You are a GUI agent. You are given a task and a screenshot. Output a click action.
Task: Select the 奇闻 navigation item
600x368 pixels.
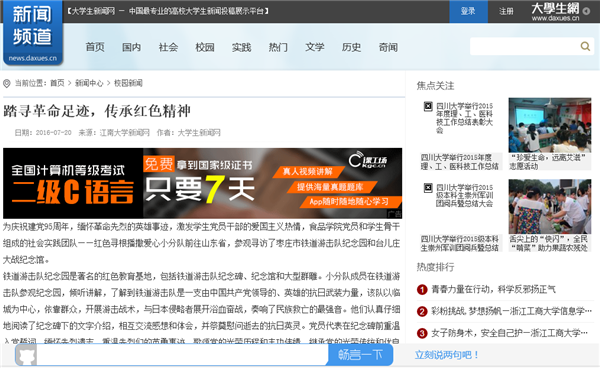388,47
